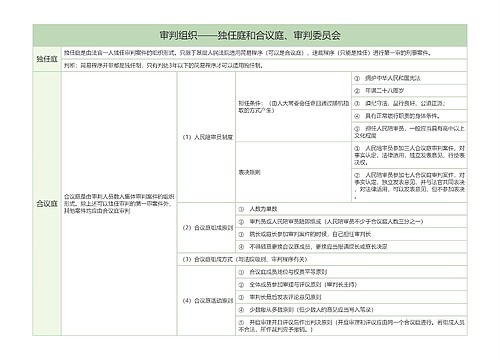Screen dimensions: 500x360
Task: Click the cell '(4) 合议庭活动原则'
Action: pos(207,301)
